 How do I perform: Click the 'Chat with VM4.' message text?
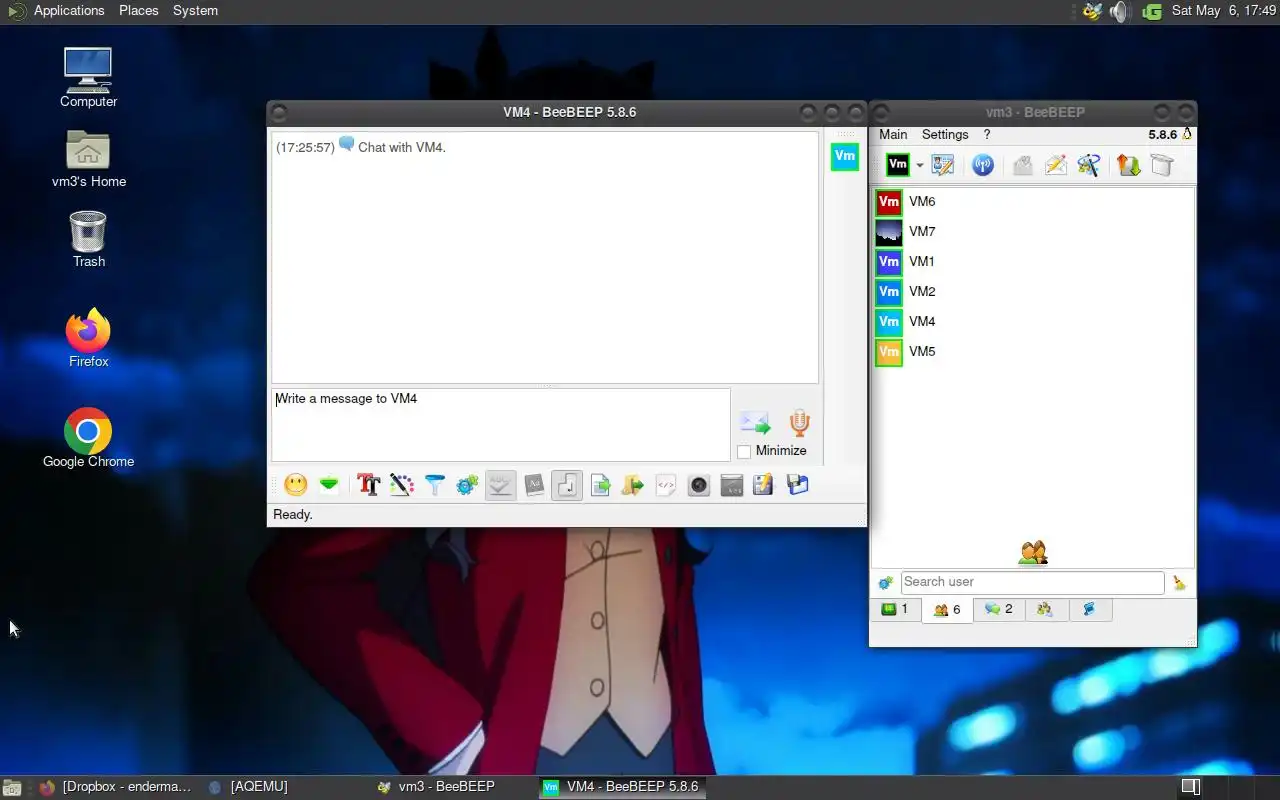(x=402, y=147)
